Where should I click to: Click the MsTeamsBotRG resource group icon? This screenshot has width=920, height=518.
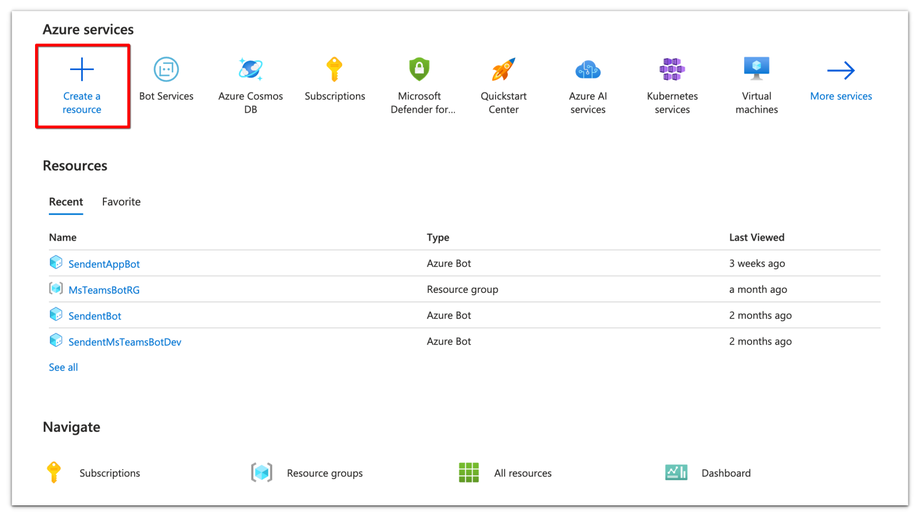tap(56, 288)
